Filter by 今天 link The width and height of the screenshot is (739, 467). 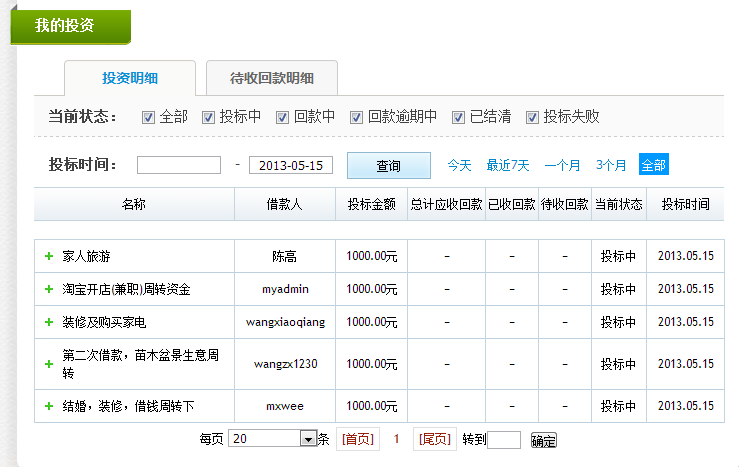point(459,165)
